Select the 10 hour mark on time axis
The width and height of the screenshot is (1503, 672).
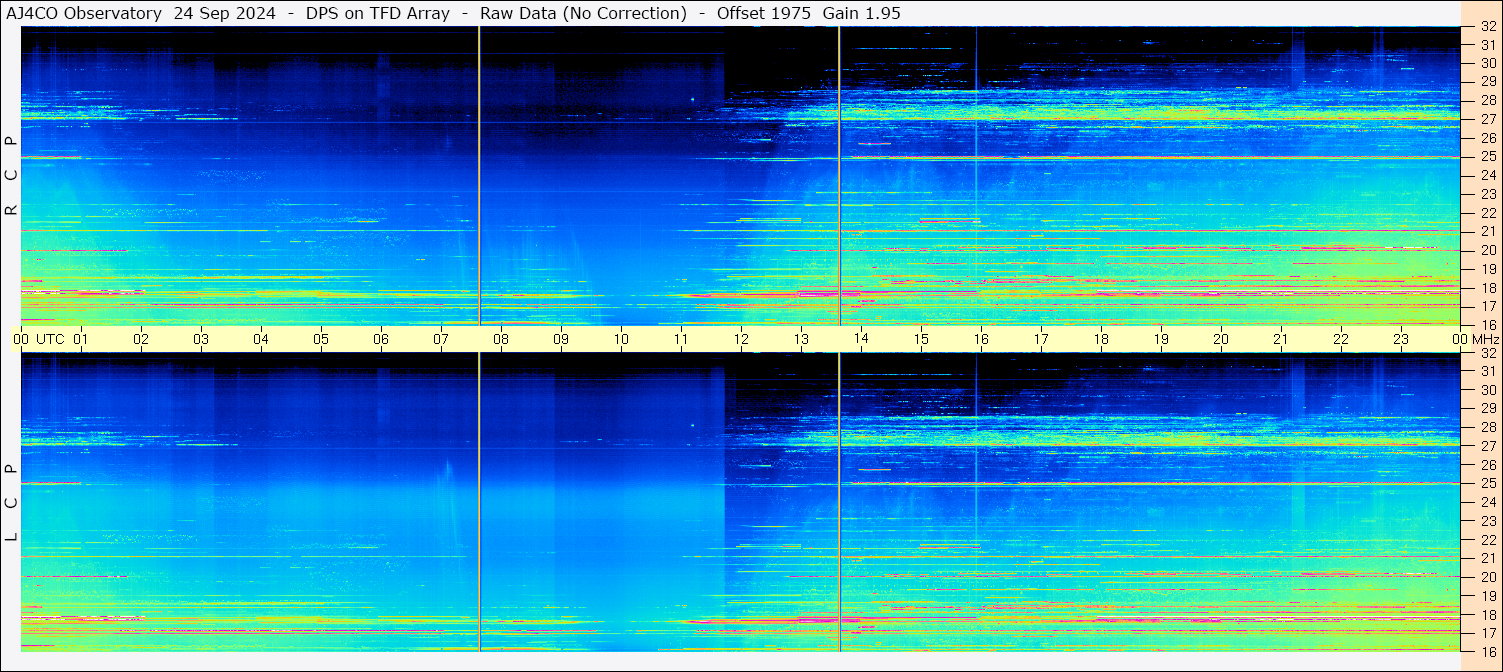click(x=621, y=339)
